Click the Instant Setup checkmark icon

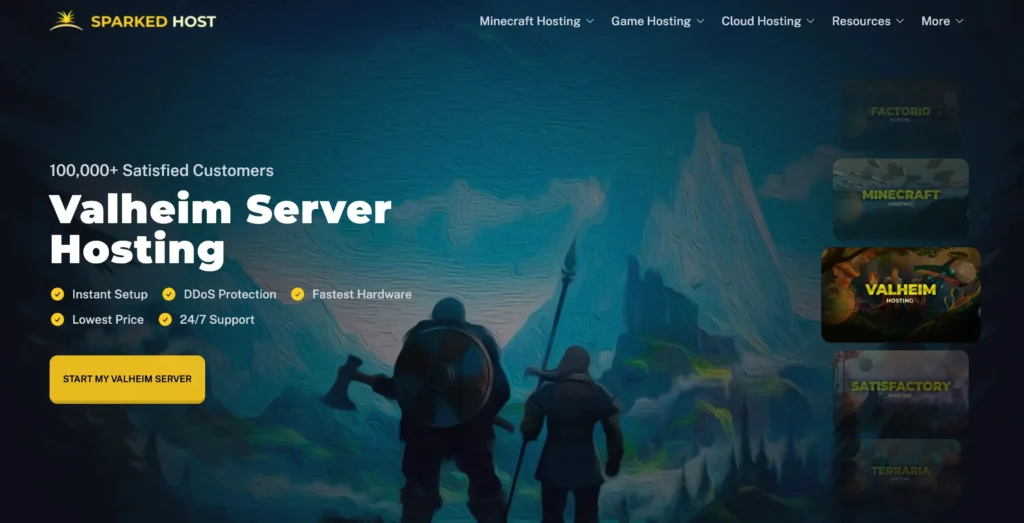[57, 294]
